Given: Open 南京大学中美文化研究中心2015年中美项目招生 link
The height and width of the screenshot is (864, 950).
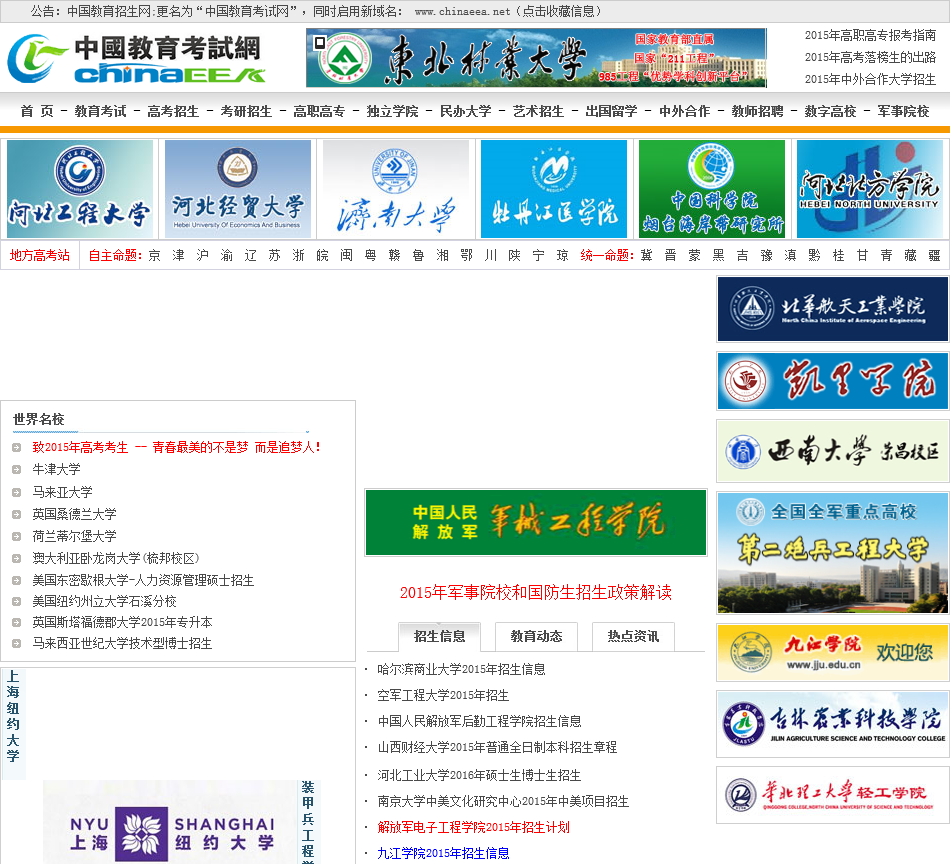Looking at the screenshot, I should coord(503,802).
